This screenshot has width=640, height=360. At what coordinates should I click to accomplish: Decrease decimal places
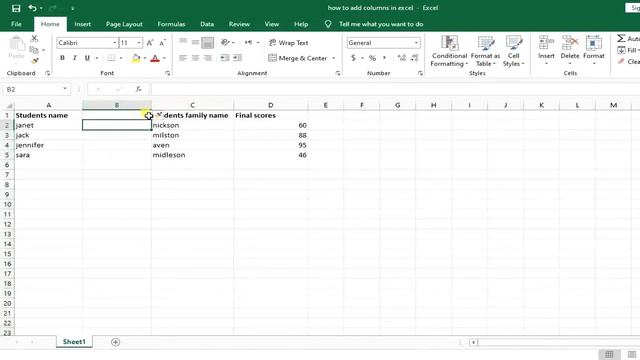point(415,58)
